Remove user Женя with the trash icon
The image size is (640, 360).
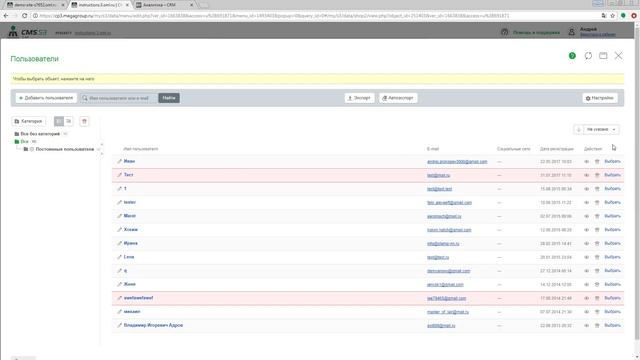597,284
